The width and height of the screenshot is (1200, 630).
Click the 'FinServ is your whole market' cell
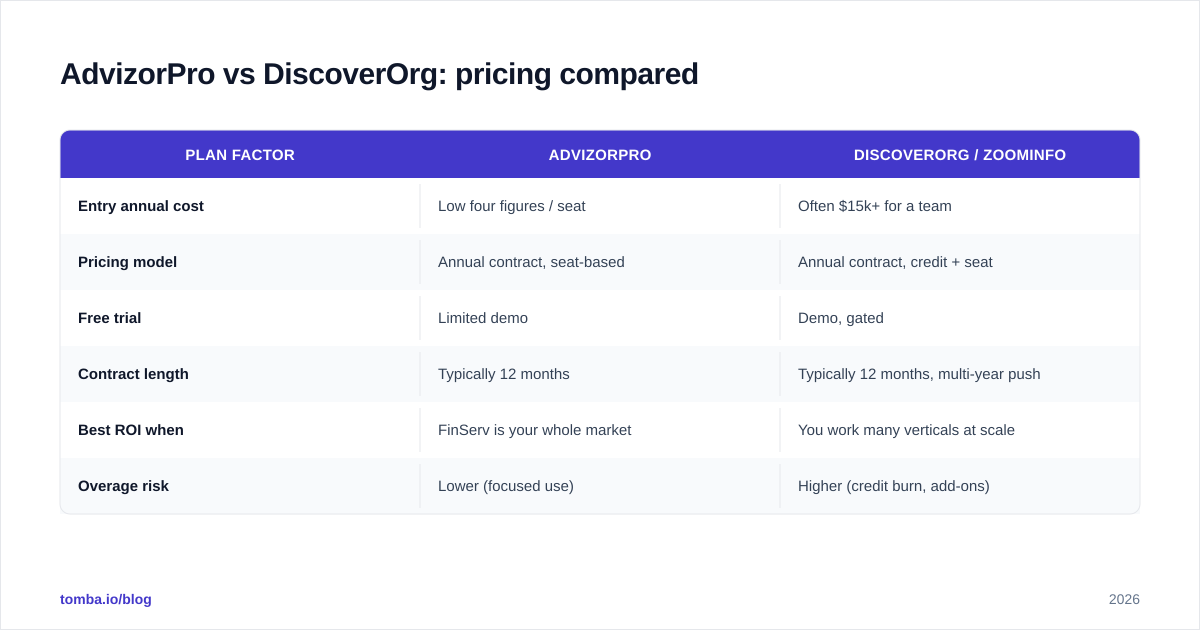600,430
